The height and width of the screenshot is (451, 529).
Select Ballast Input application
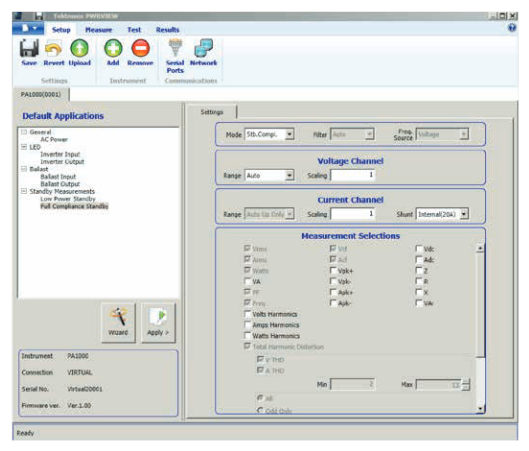coord(58,176)
